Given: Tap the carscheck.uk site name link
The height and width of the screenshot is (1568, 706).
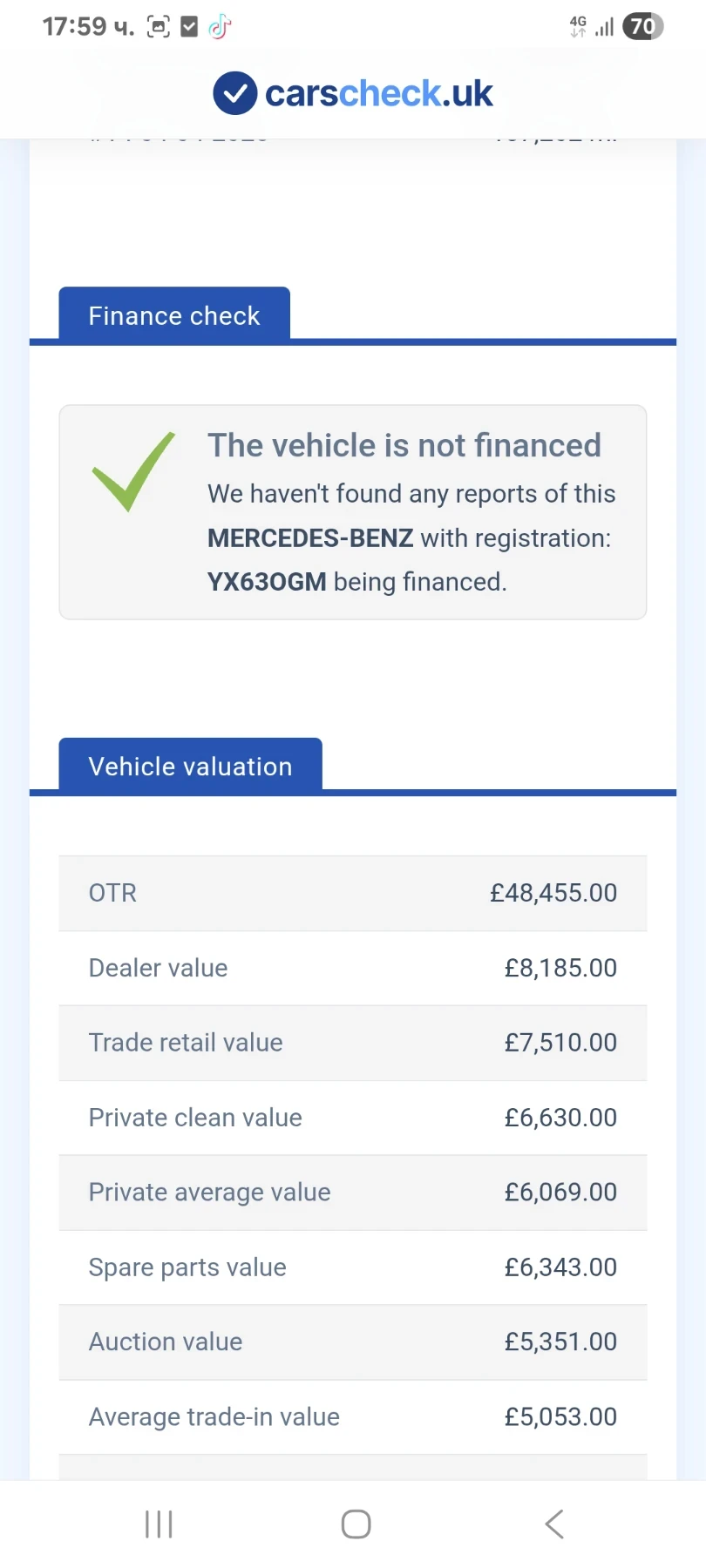Looking at the screenshot, I should pyautogui.click(x=378, y=93).
